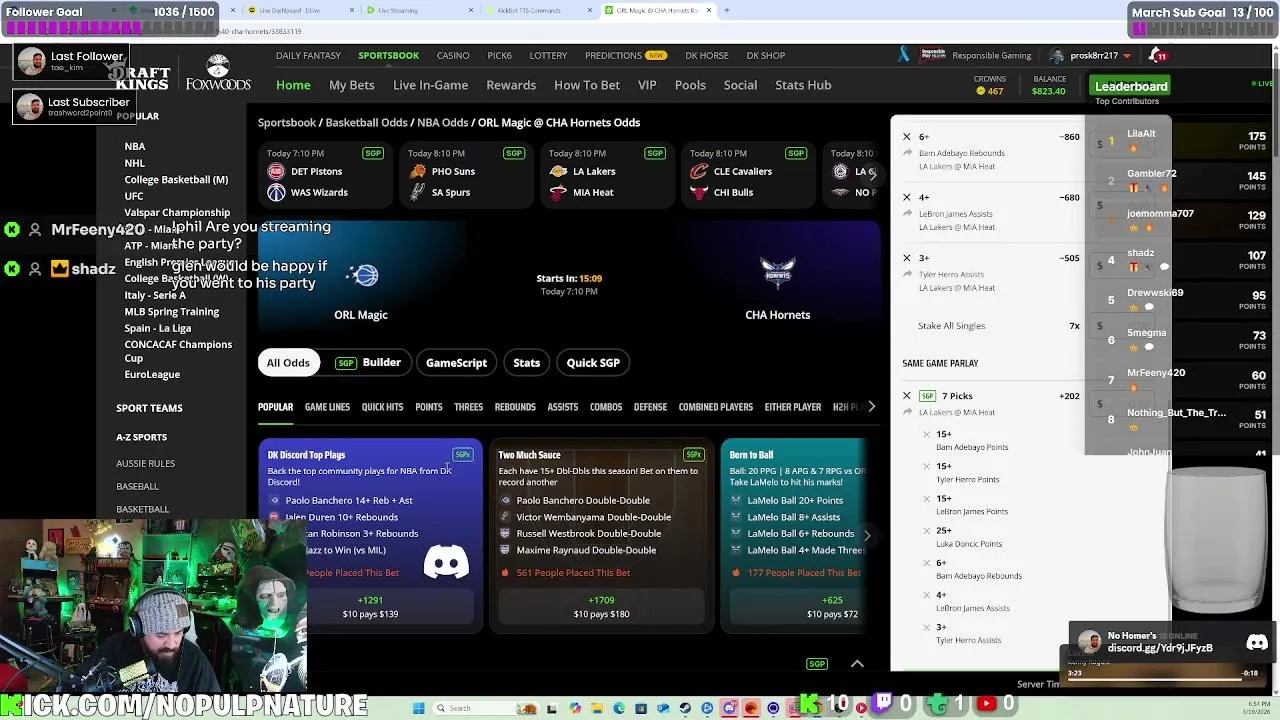Bet the +1291 DK Discord Top Plays parlay

(370, 607)
